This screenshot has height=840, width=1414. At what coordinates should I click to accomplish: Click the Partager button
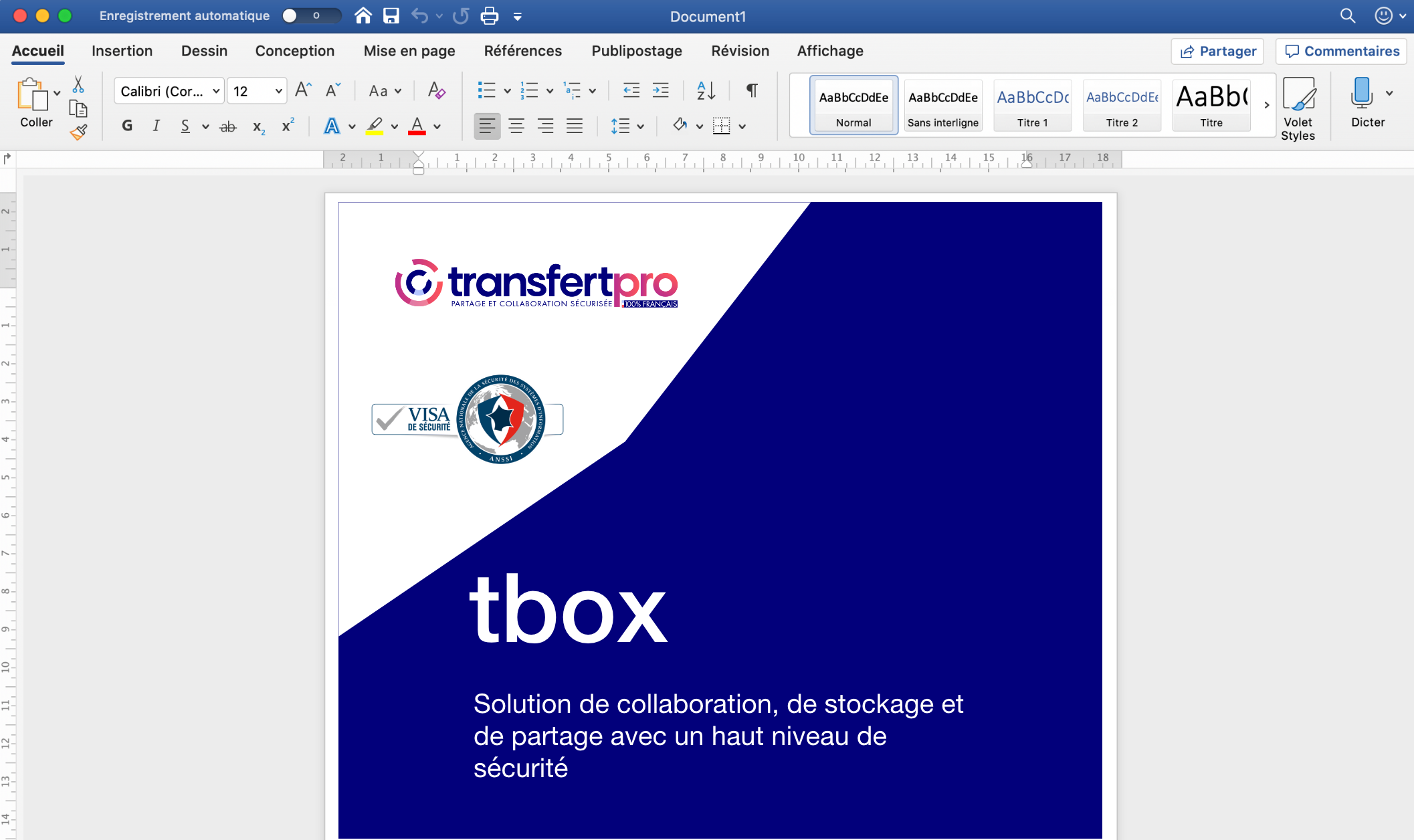1217,51
